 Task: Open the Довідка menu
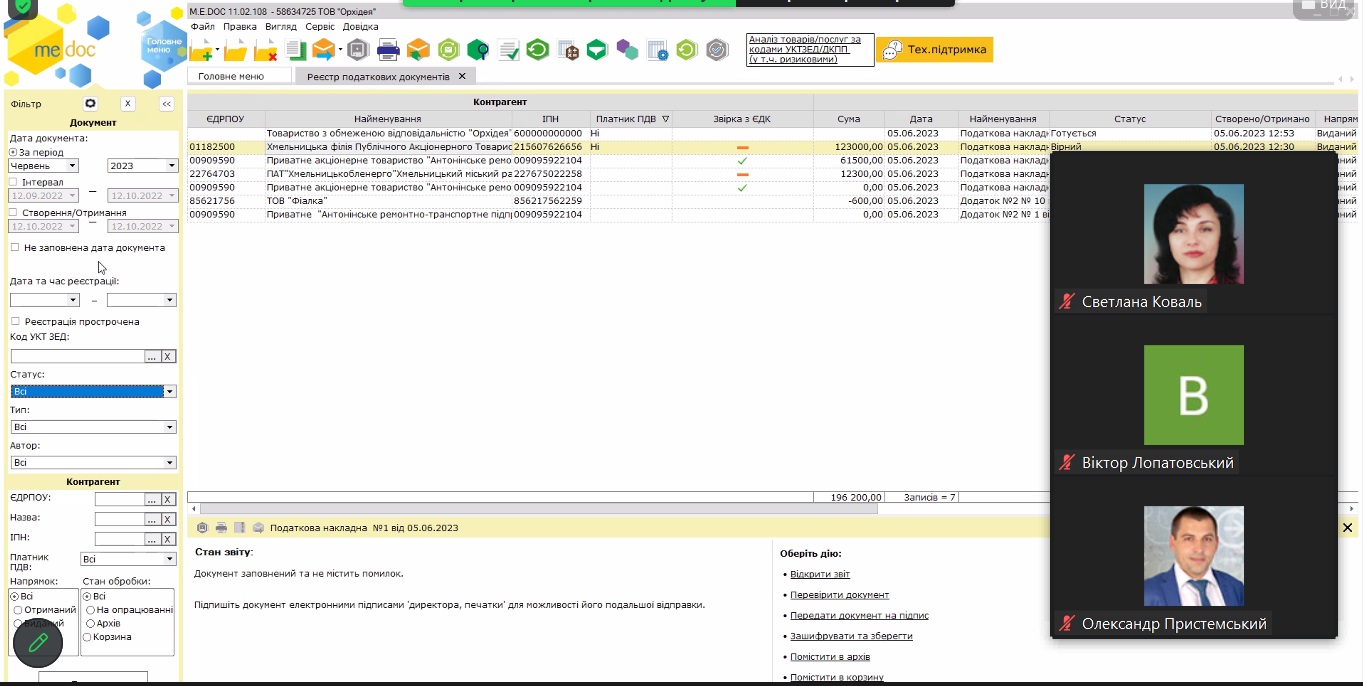point(361,27)
